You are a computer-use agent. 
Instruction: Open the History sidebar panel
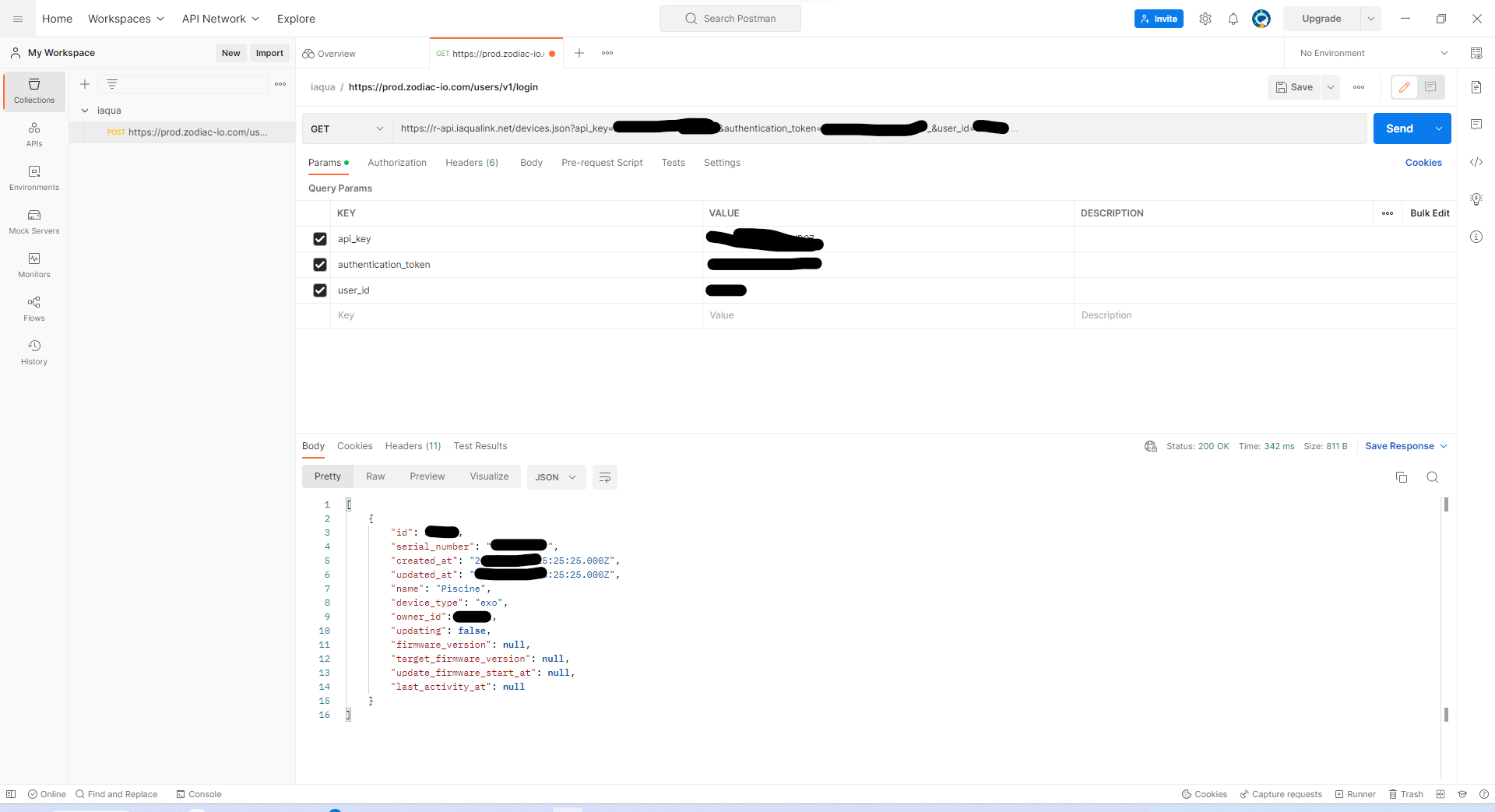coord(34,353)
